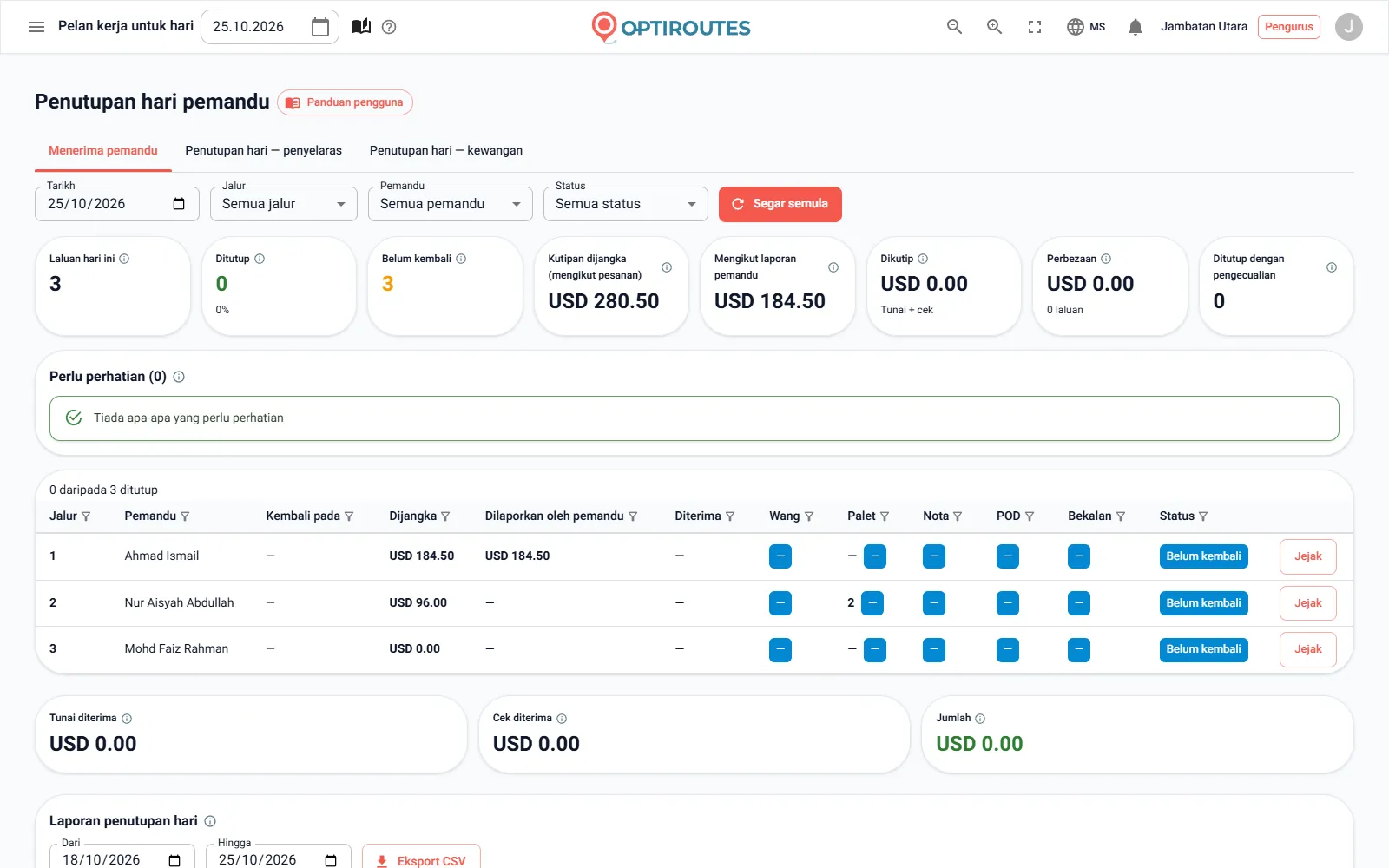The height and width of the screenshot is (868, 1389).
Task: Toggle fullscreen mode icon
Action: click(1035, 27)
